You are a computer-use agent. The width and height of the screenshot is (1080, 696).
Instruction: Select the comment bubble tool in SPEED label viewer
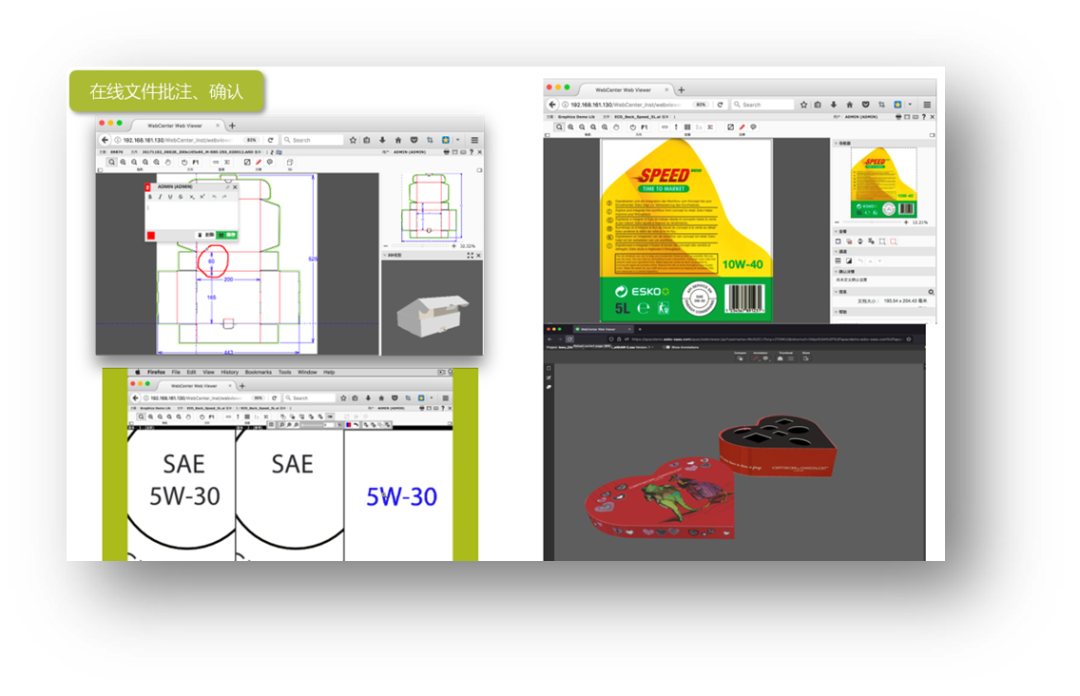754,127
